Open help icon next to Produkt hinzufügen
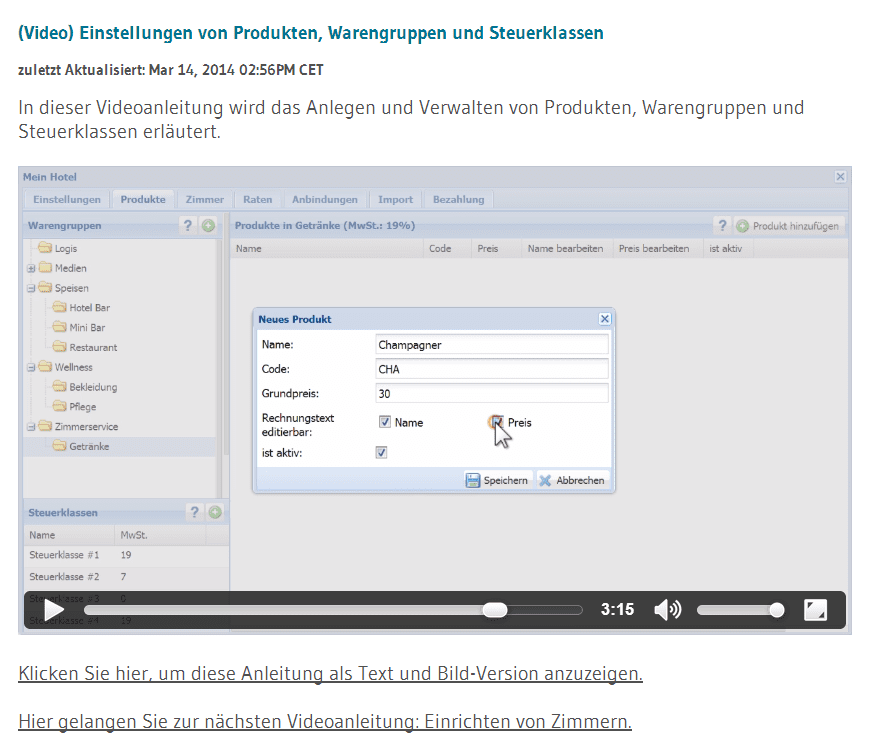 pos(722,226)
